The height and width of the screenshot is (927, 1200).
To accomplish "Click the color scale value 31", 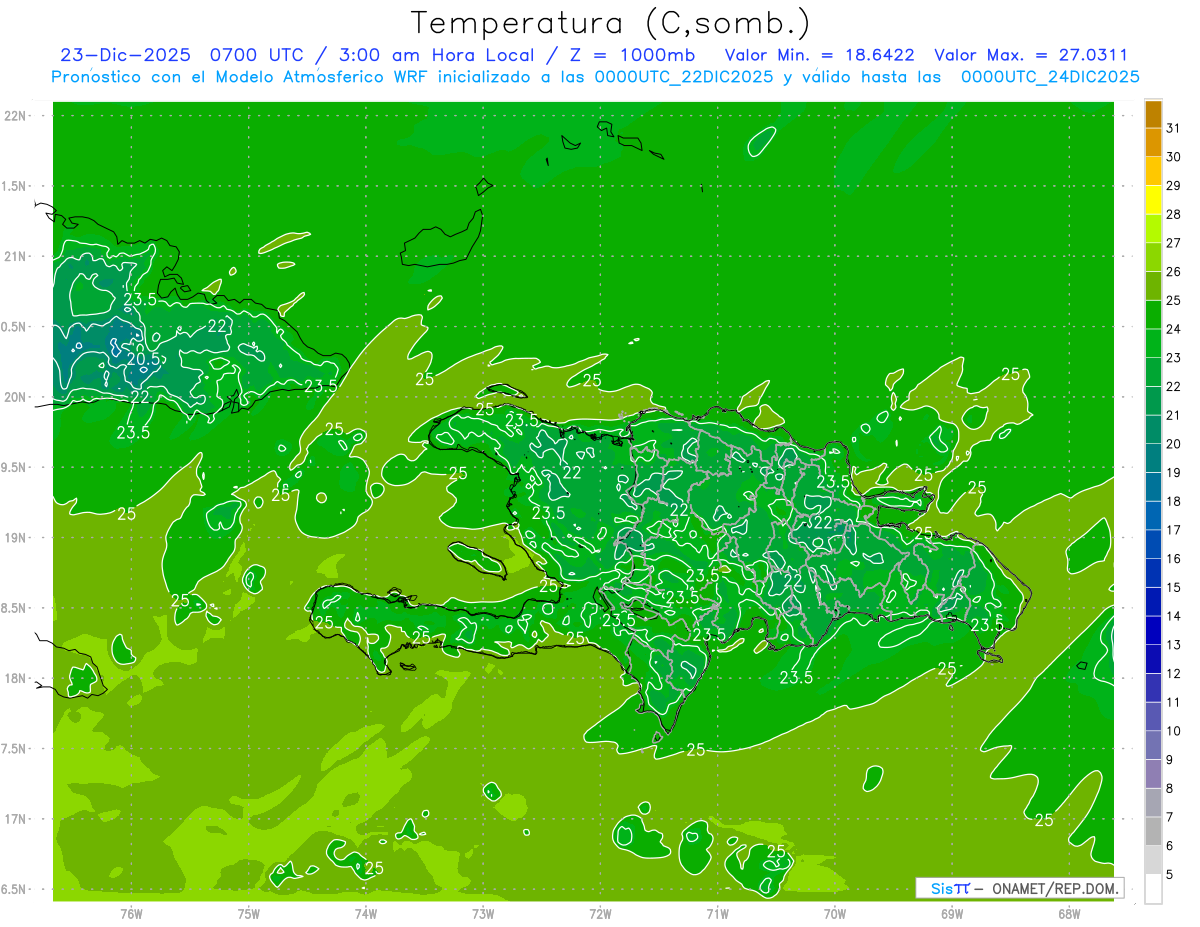I will [1174, 128].
